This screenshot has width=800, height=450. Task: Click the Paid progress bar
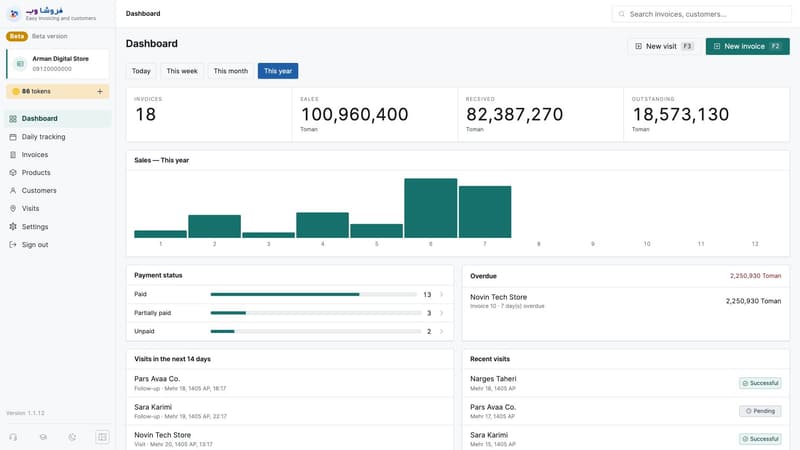[314, 294]
